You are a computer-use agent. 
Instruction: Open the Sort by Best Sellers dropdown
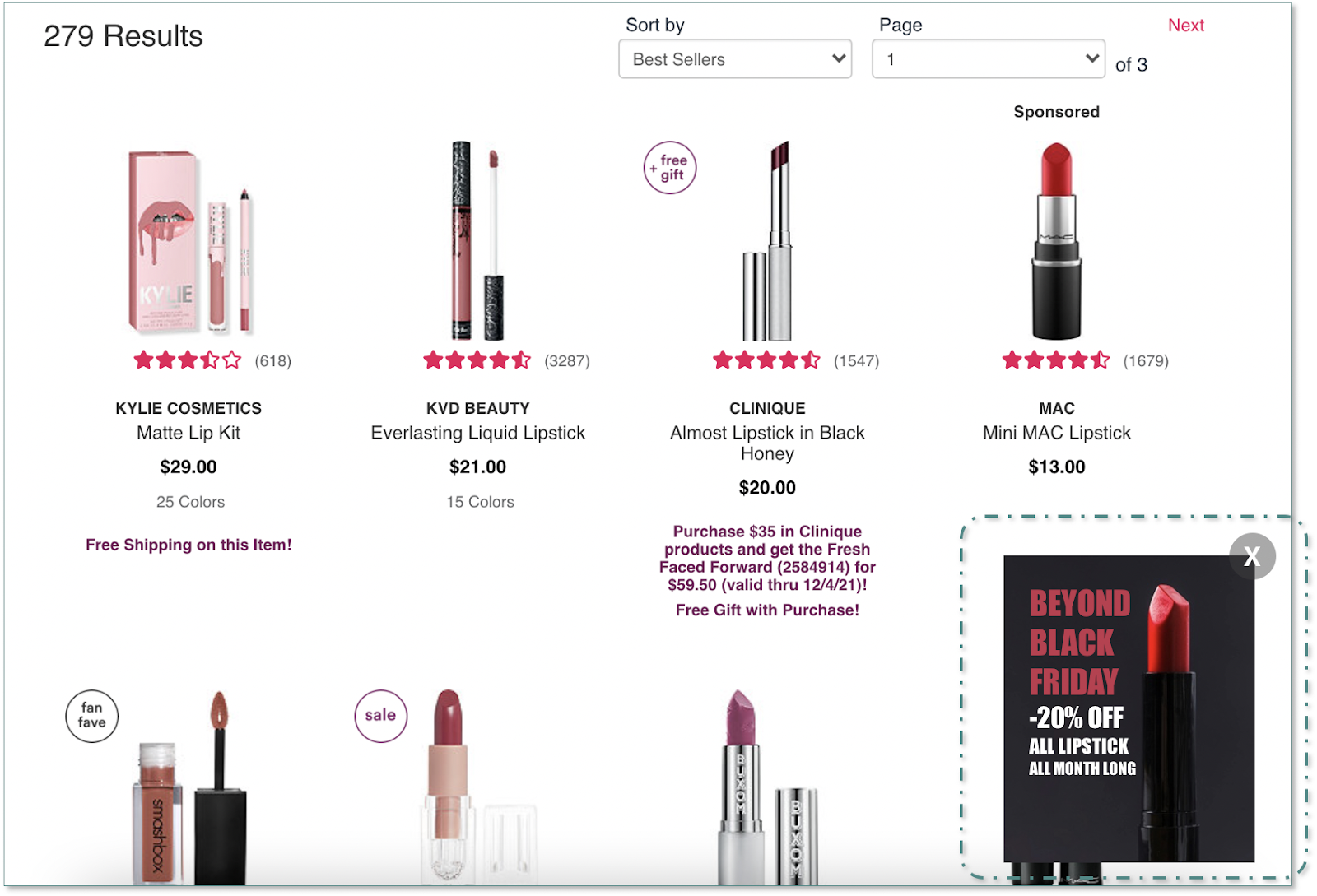735,59
